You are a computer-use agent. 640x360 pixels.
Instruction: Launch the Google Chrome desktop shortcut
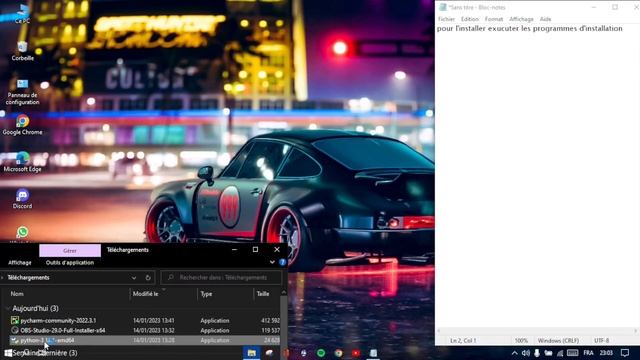click(x=22, y=124)
